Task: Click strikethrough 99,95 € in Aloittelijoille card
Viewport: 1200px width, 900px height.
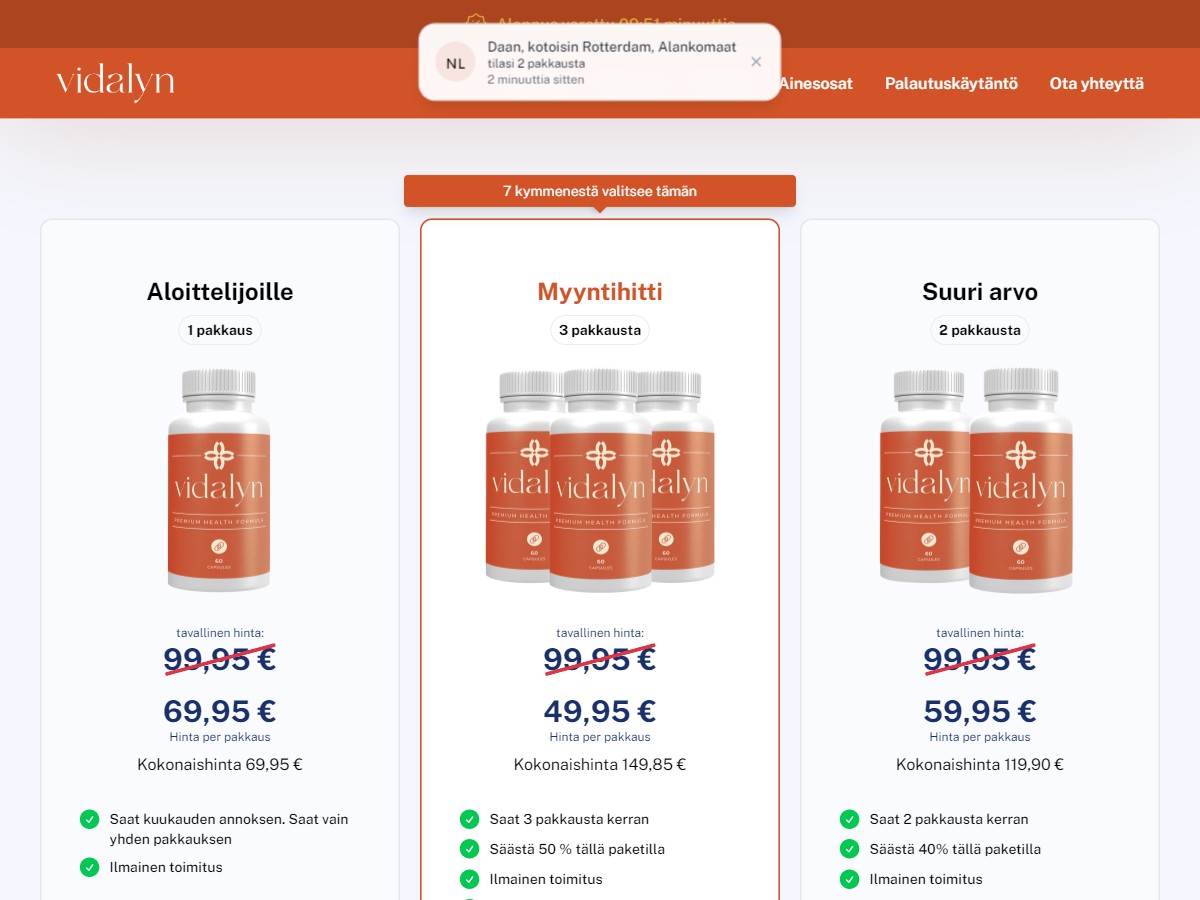Action: (x=220, y=659)
